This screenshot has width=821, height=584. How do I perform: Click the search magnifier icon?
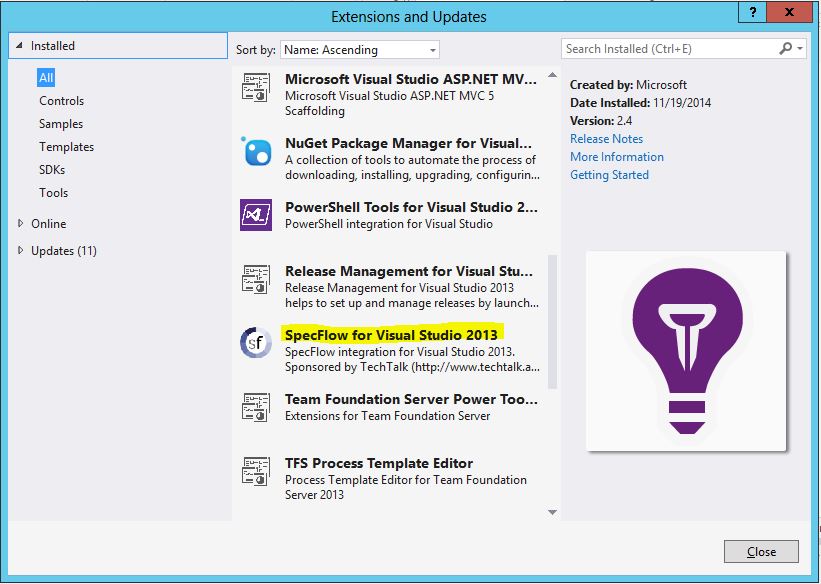(x=785, y=49)
